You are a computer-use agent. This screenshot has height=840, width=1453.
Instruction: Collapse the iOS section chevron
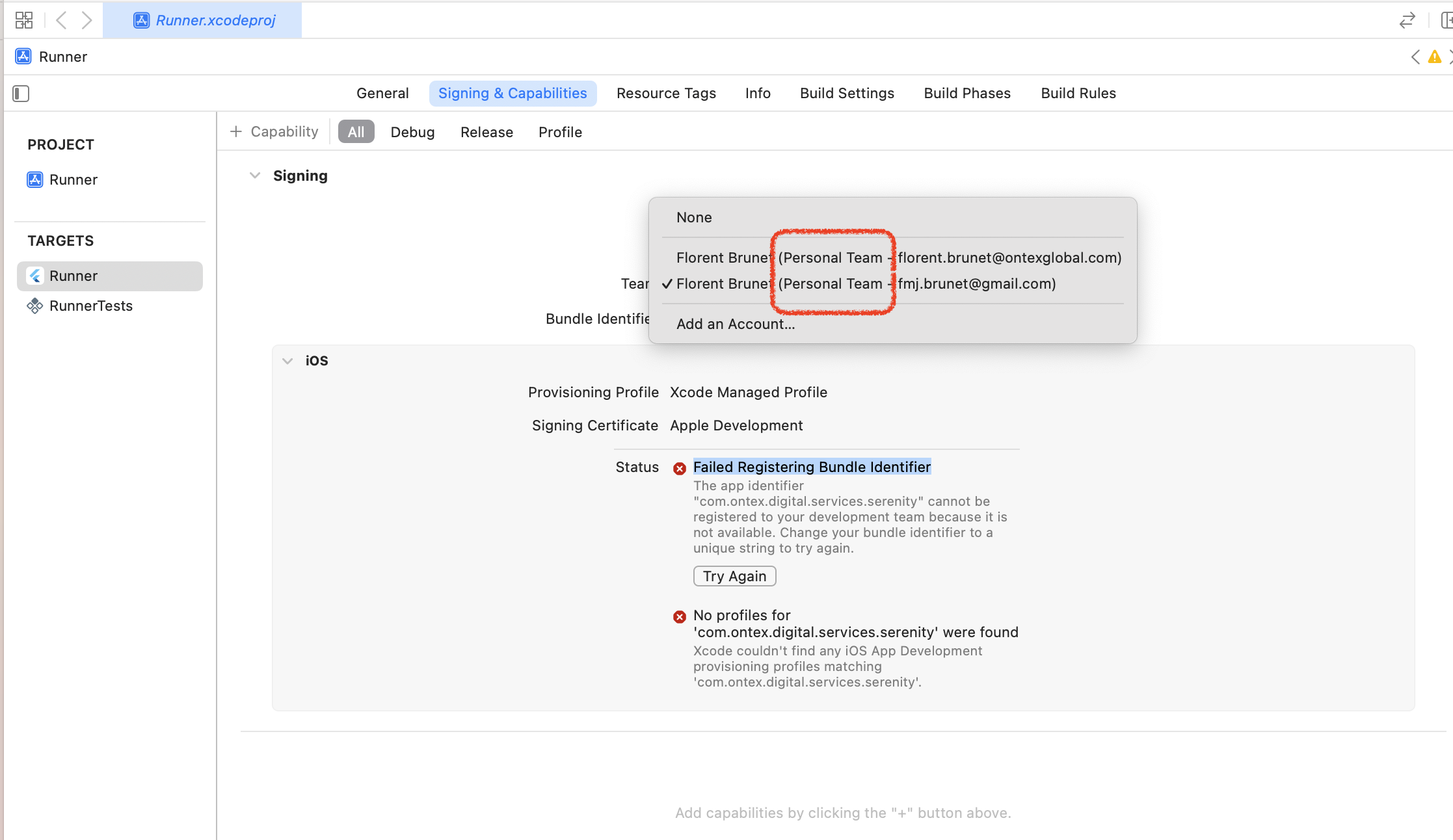tap(287, 361)
